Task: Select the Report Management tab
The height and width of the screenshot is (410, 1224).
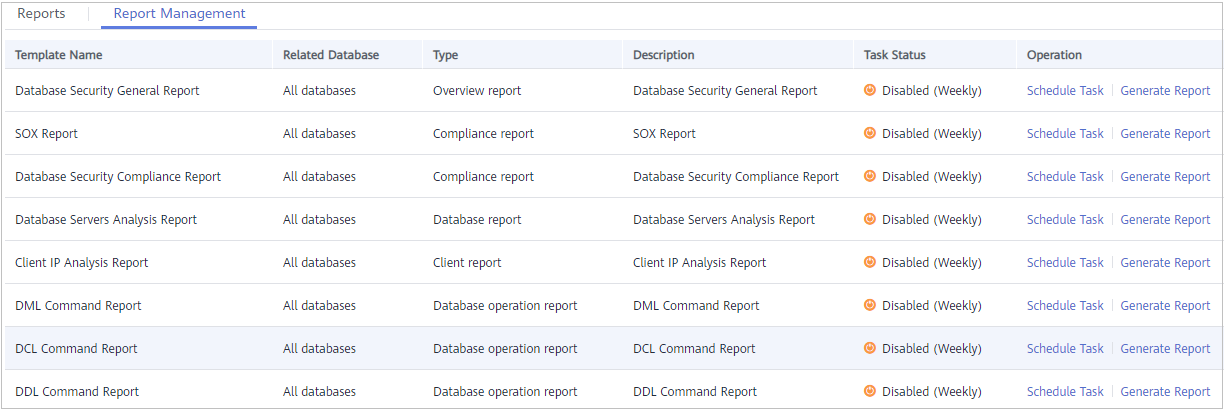Action: coord(179,14)
